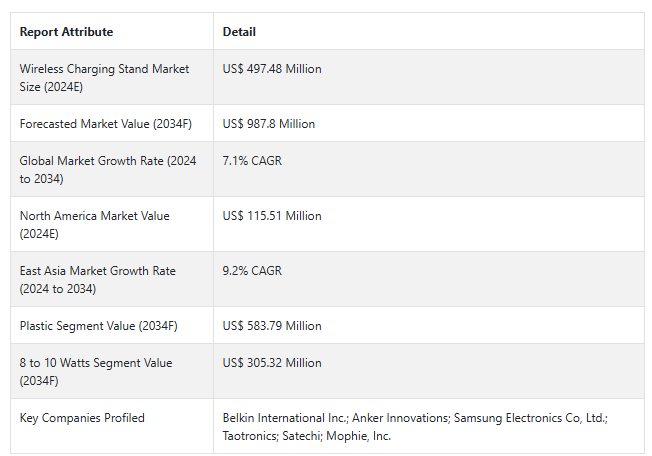Click the US$ 987.8 Million value
This screenshot has height=456, width=652.
pos(269,124)
